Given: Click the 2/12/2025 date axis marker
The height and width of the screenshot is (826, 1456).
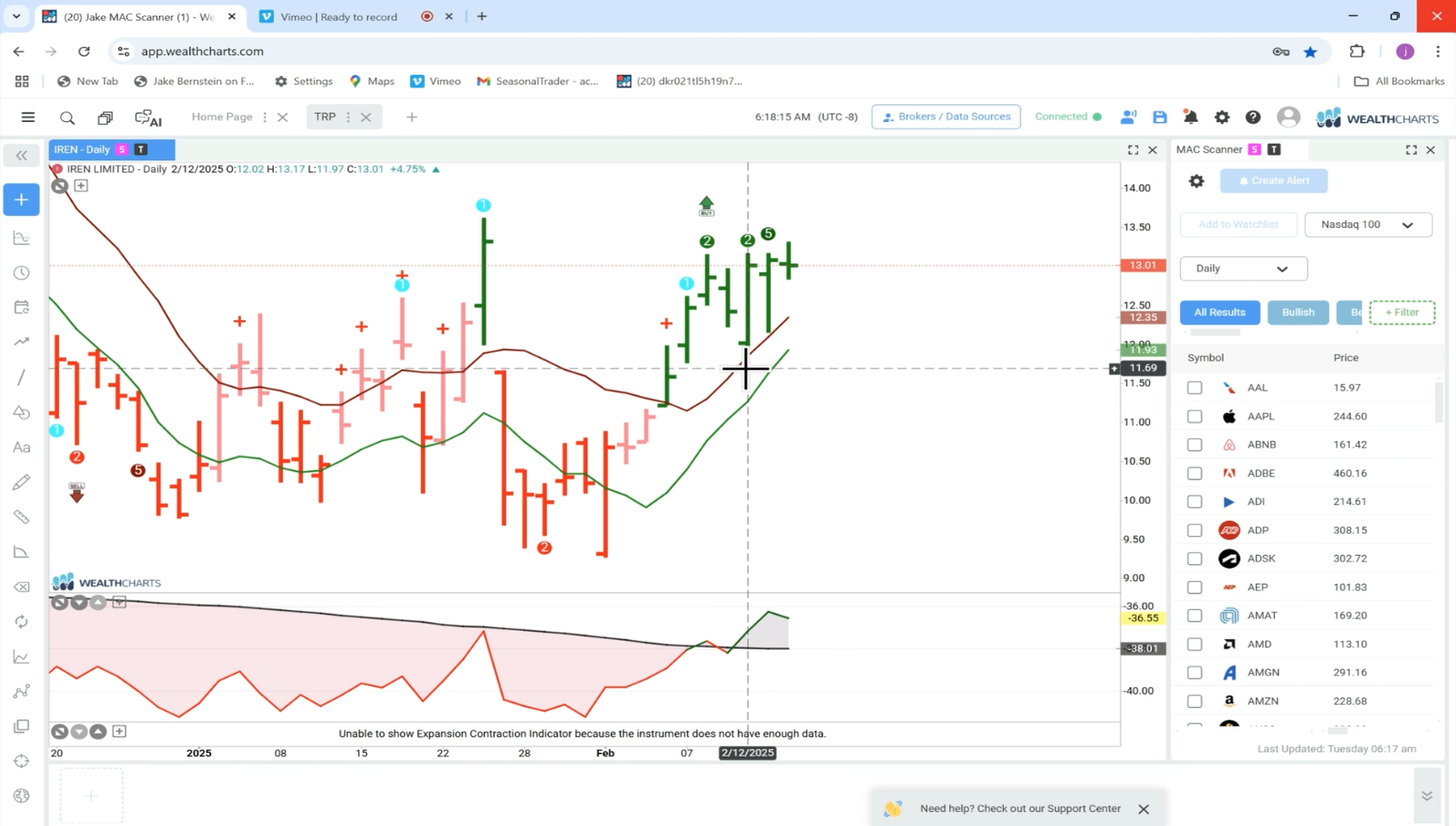Looking at the screenshot, I should click(748, 753).
